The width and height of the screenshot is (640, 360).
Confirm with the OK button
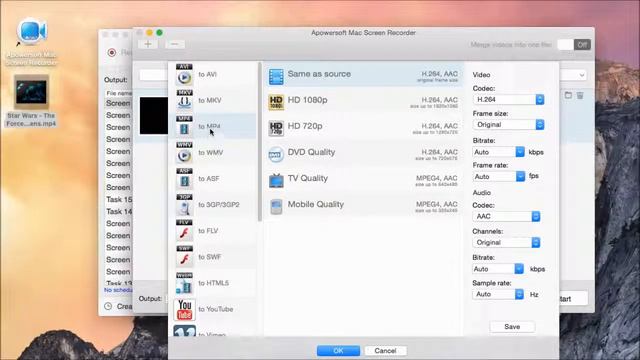pos(338,351)
